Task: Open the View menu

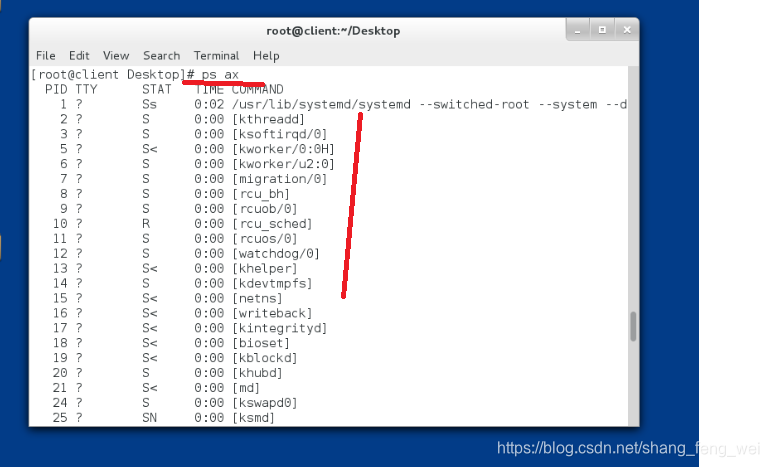Action: click(x=116, y=55)
